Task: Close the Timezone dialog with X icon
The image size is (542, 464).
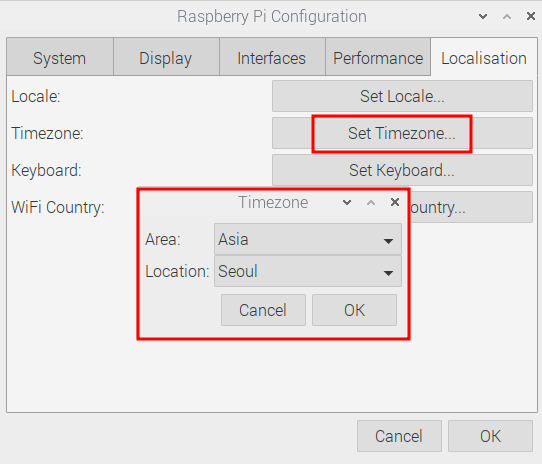Action: [x=395, y=202]
